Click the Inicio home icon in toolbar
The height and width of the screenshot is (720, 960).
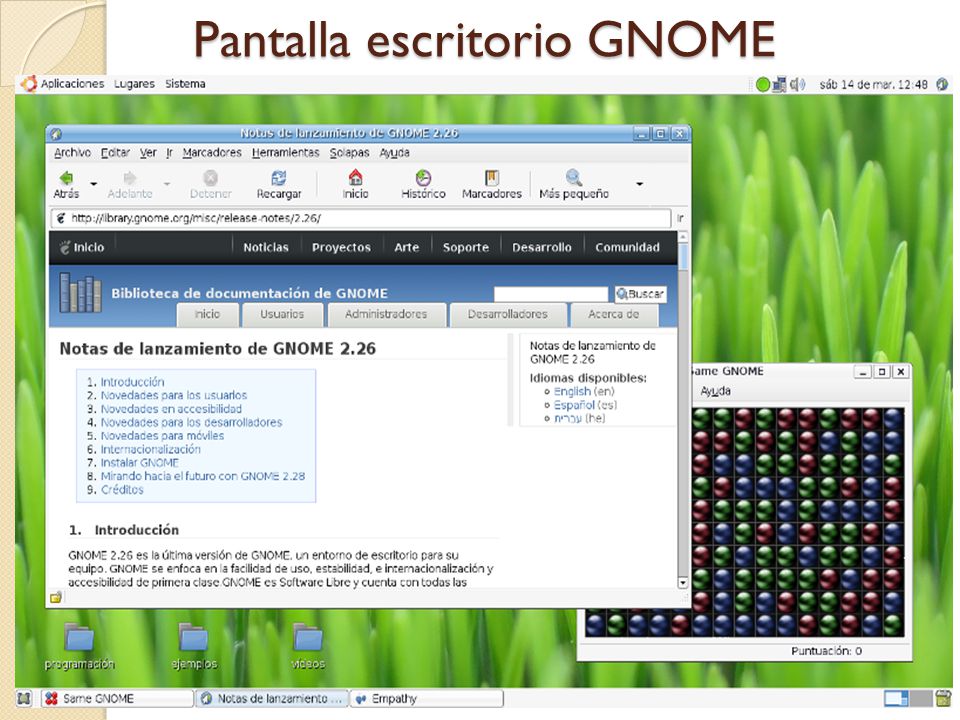tap(355, 178)
